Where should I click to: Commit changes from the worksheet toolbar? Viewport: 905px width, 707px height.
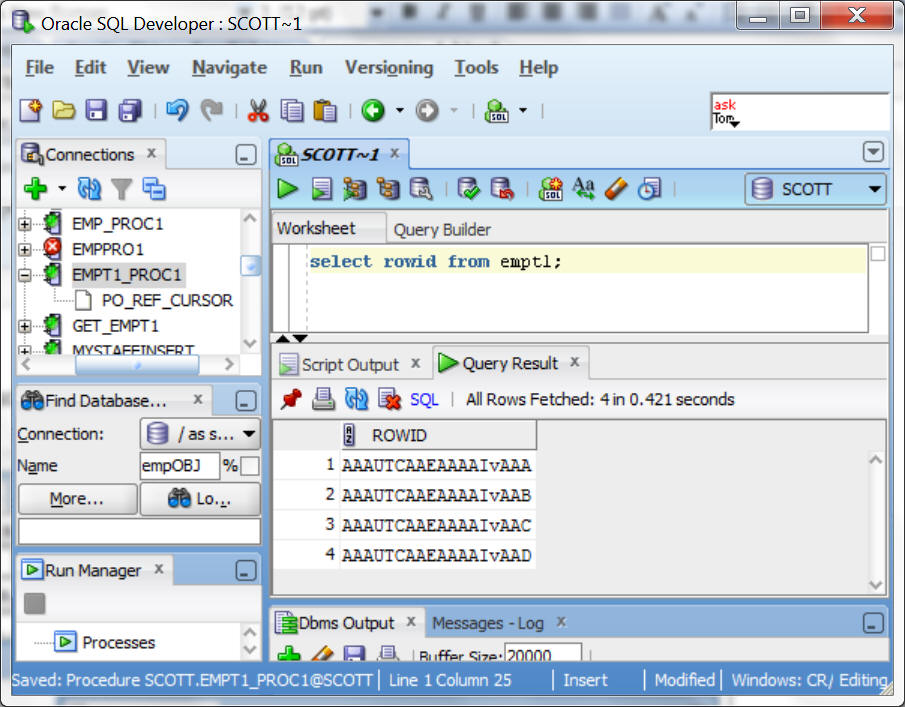click(x=468, y=189)
